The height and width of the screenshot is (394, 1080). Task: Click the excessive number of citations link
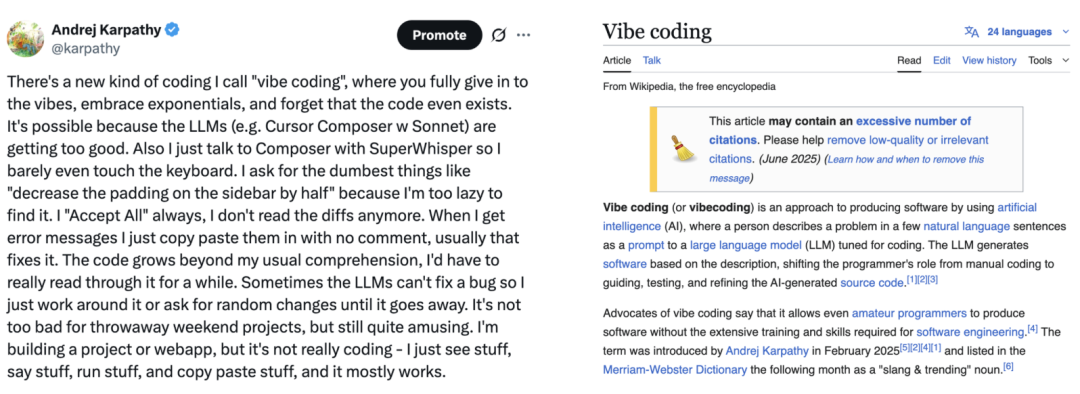coord(840,130)
